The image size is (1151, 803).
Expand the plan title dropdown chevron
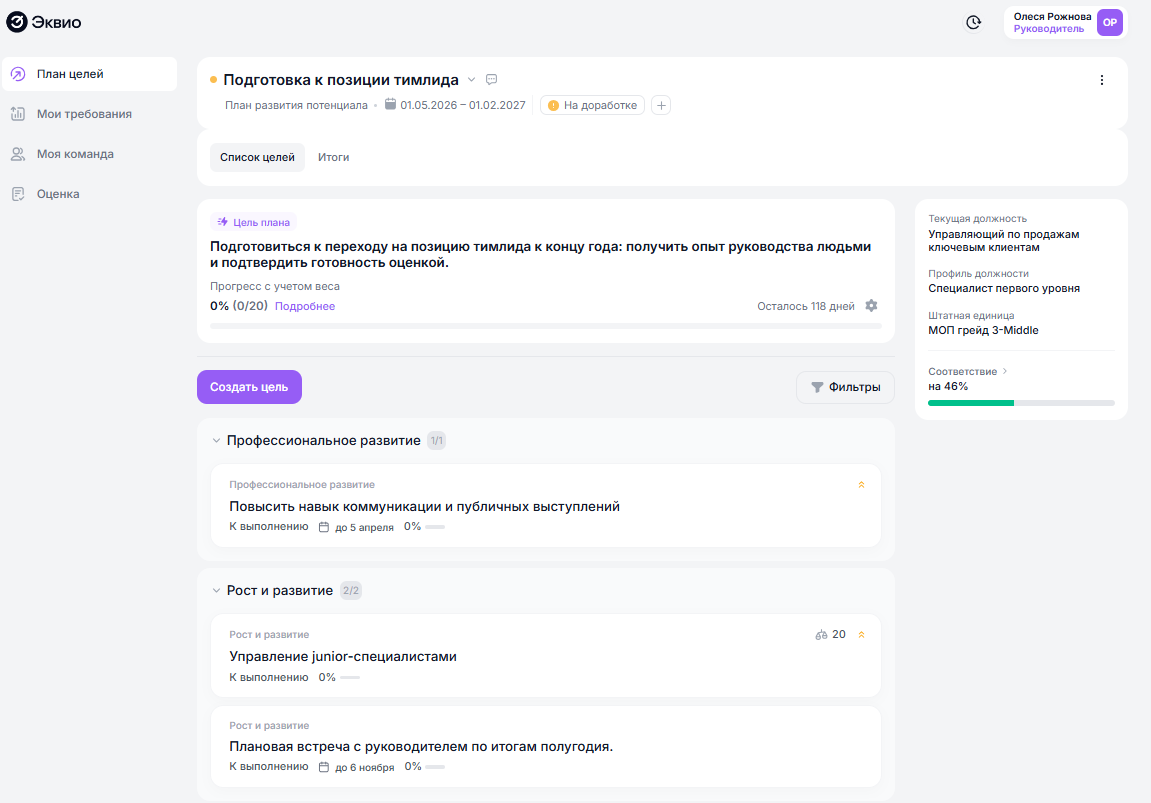pos(471,79)
